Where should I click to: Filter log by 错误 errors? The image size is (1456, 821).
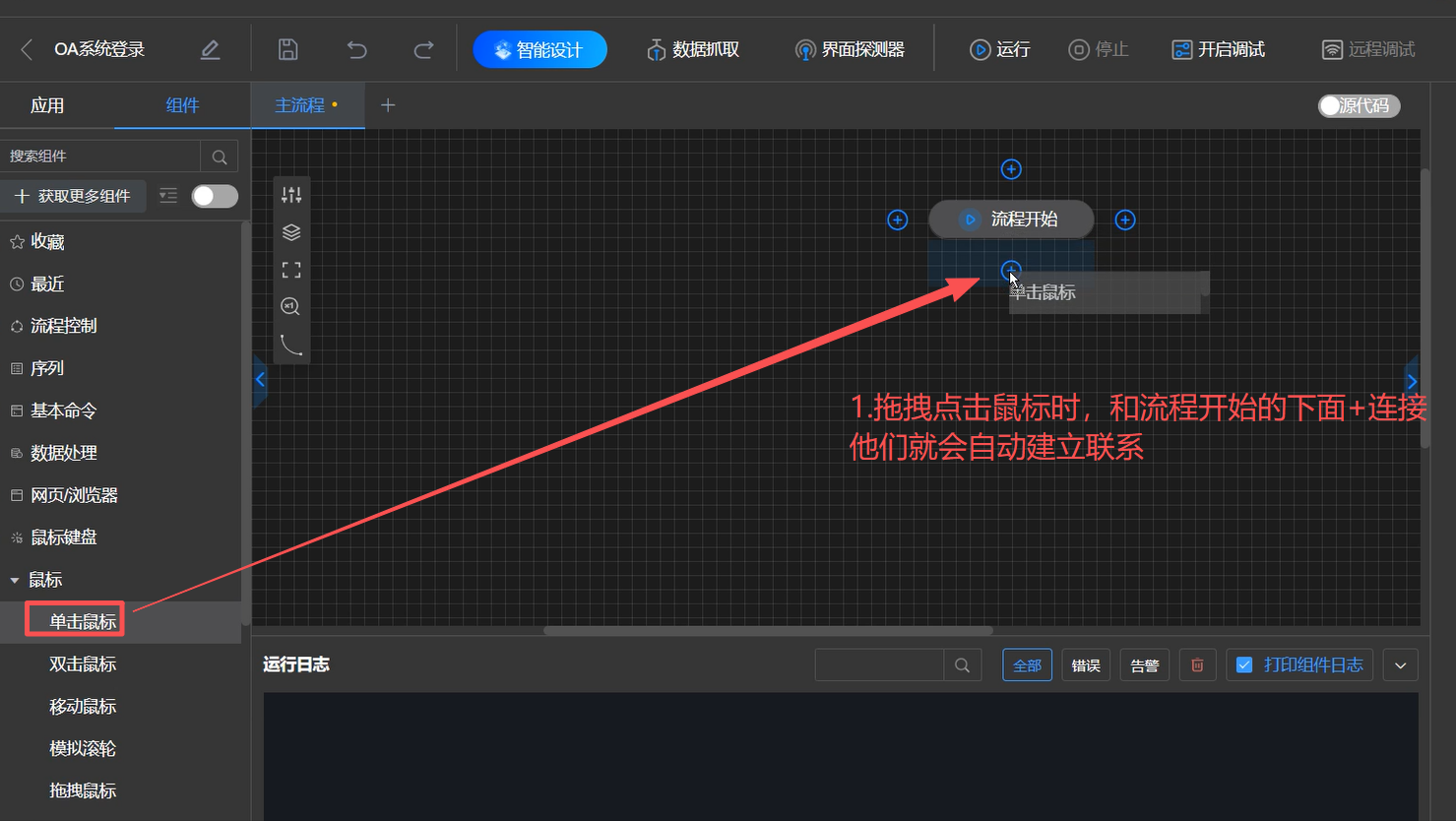1086,665
